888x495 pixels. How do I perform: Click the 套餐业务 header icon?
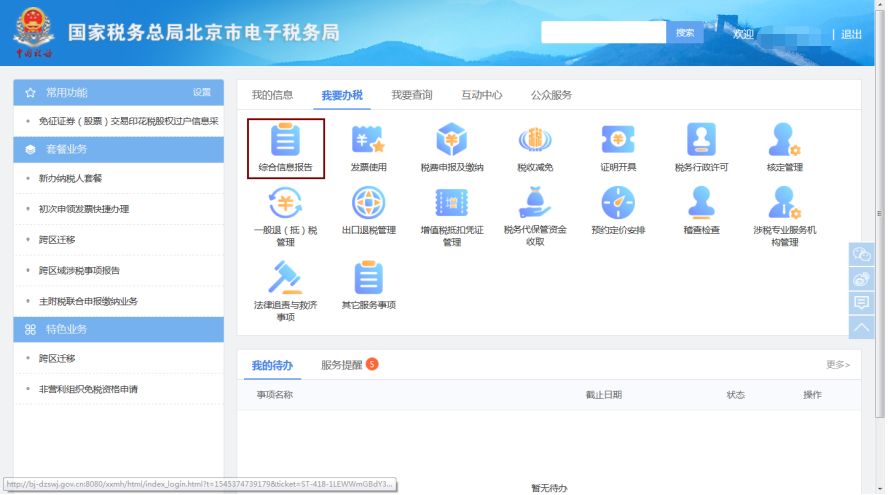tap(31, 150)
